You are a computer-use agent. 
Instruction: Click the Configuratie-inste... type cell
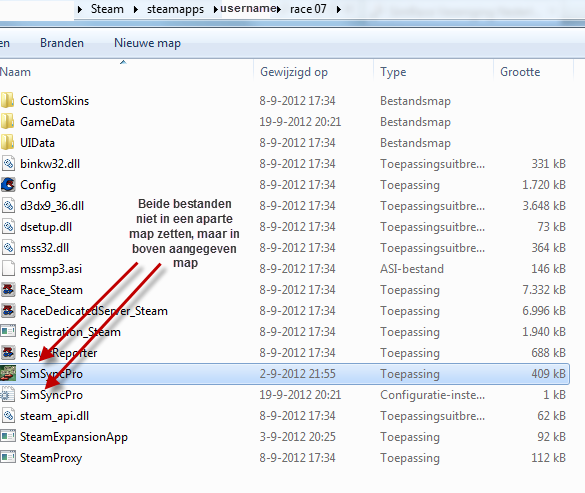432,394
